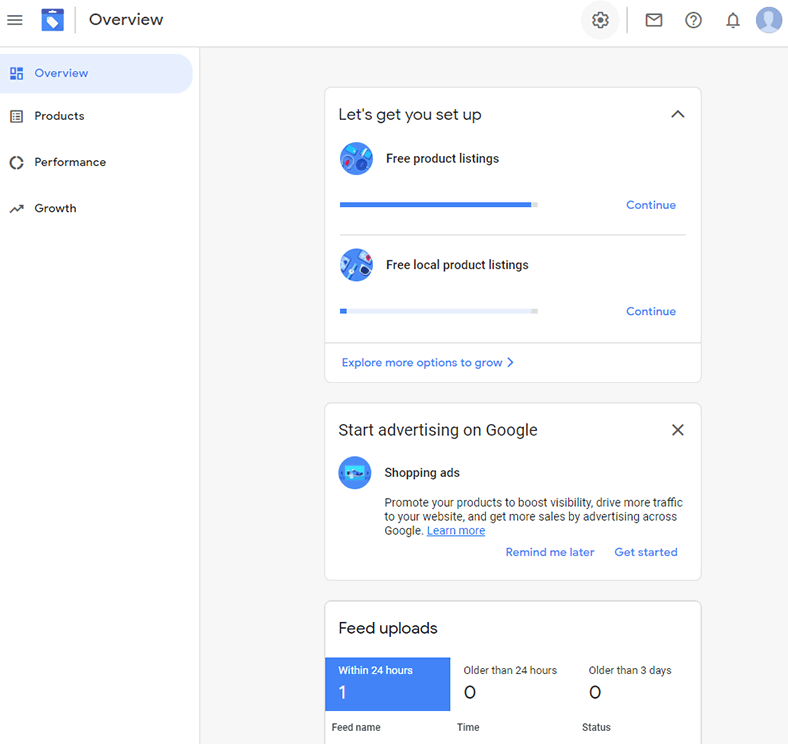Click the Free local product listings icon
Screen dimensions: 788x744
[356, 265]
